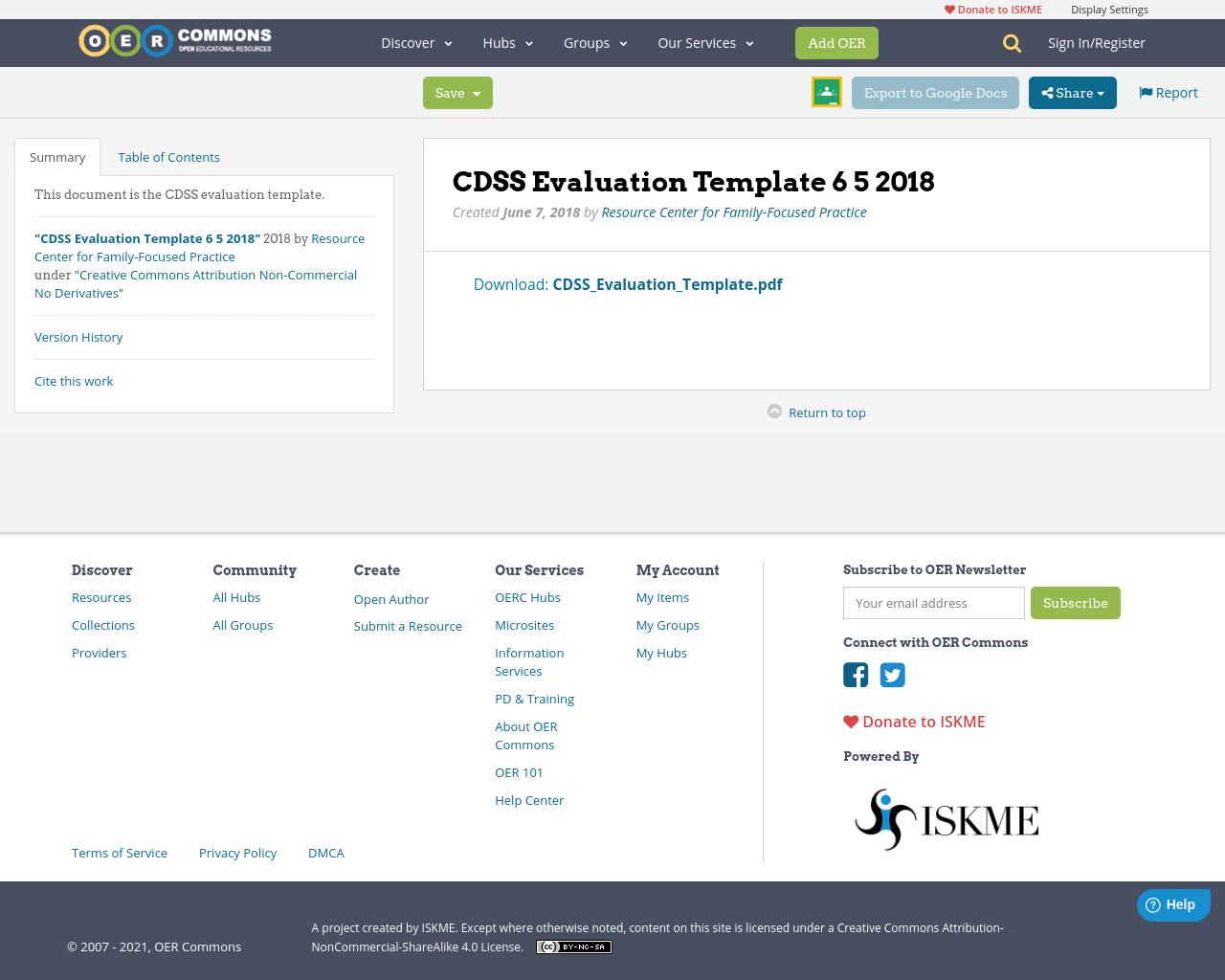Screen dimensions: 1225x980
Task: Click the OER Commons logo
Action: [174, 40]
